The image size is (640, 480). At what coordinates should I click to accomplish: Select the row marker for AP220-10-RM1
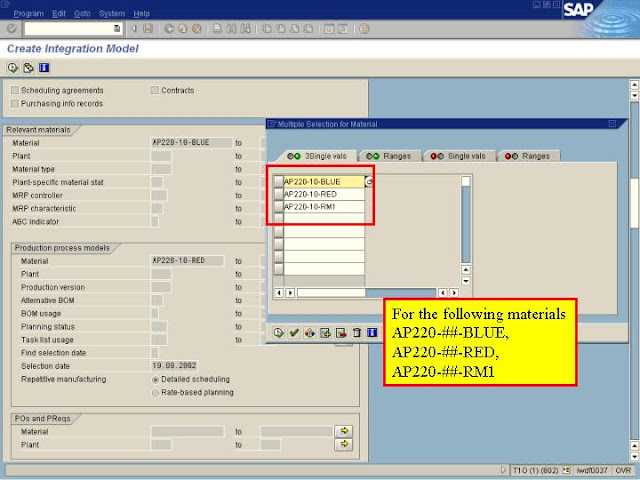(x=279, y=207)
